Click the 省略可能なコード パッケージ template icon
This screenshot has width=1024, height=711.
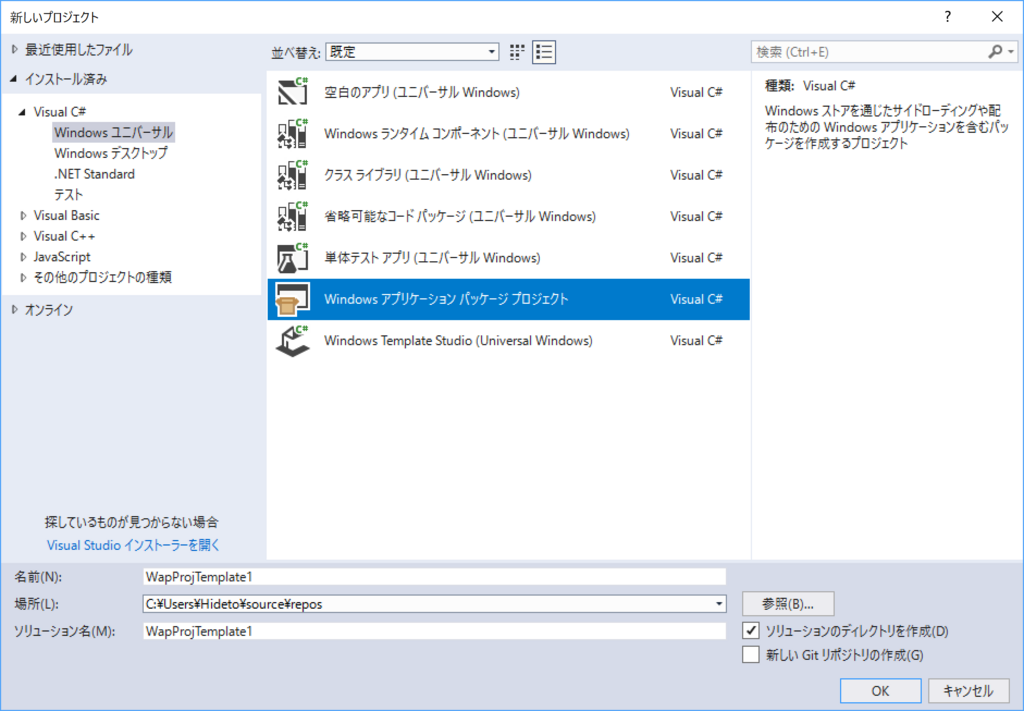click(x=292, y=216)
